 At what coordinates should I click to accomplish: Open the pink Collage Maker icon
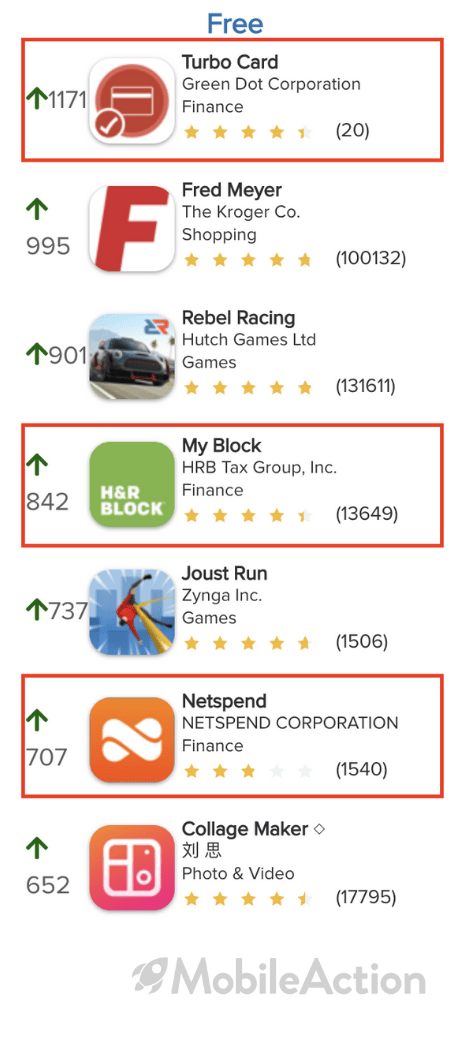click(x=132, y=868)
